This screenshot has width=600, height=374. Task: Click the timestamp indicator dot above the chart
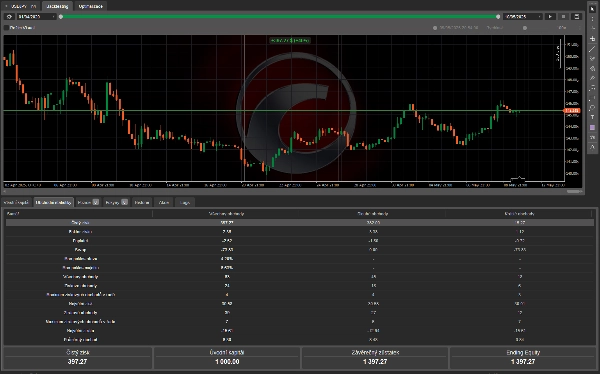435,28
